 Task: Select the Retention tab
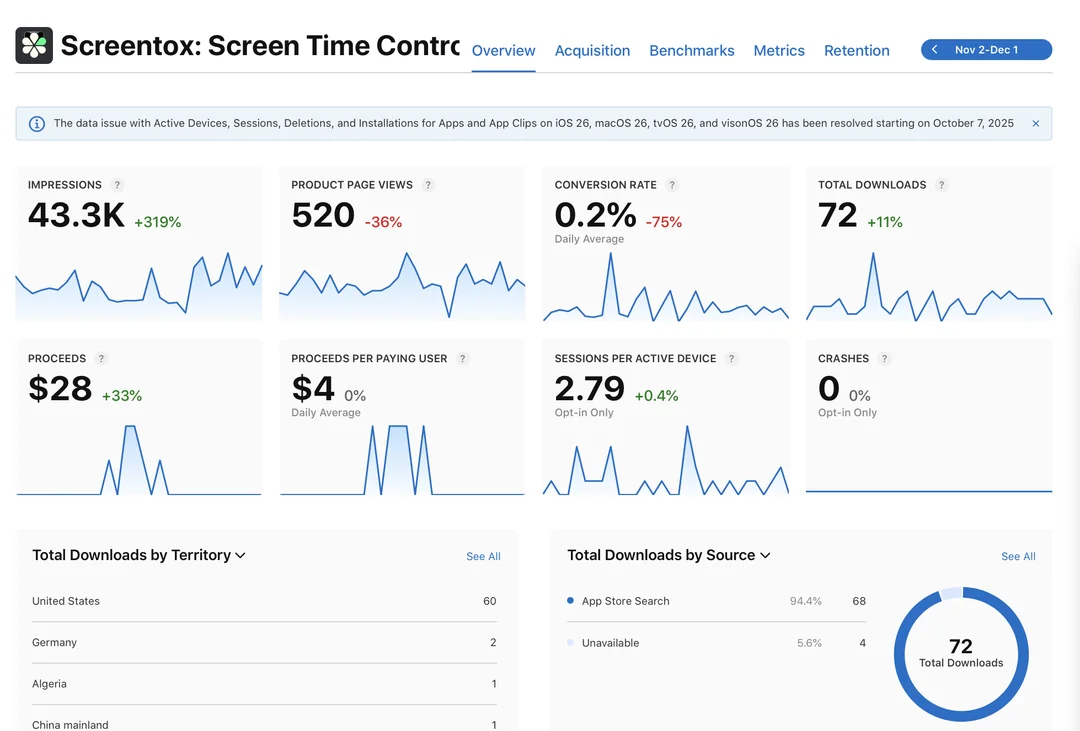click(x=856, y=51)
